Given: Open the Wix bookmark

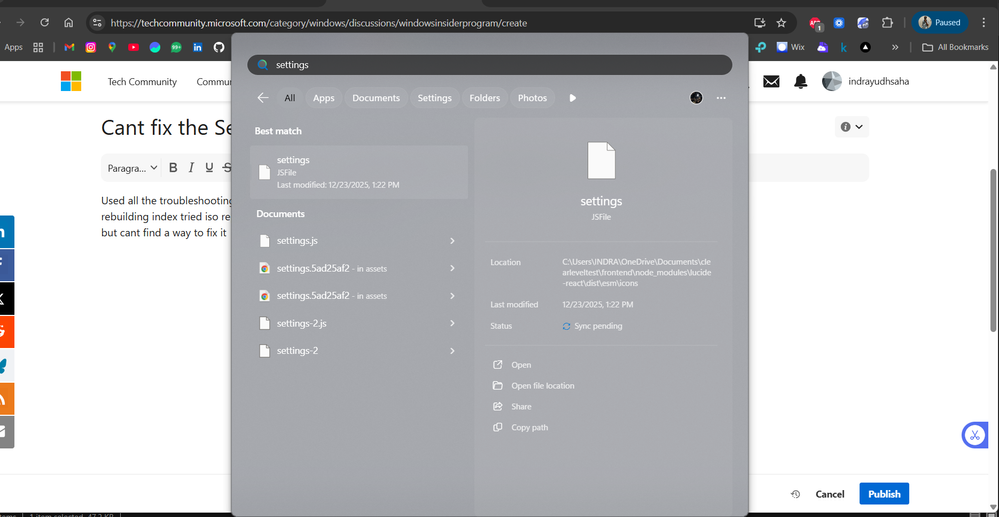Looking at the screenshot, I should (791, 47).
